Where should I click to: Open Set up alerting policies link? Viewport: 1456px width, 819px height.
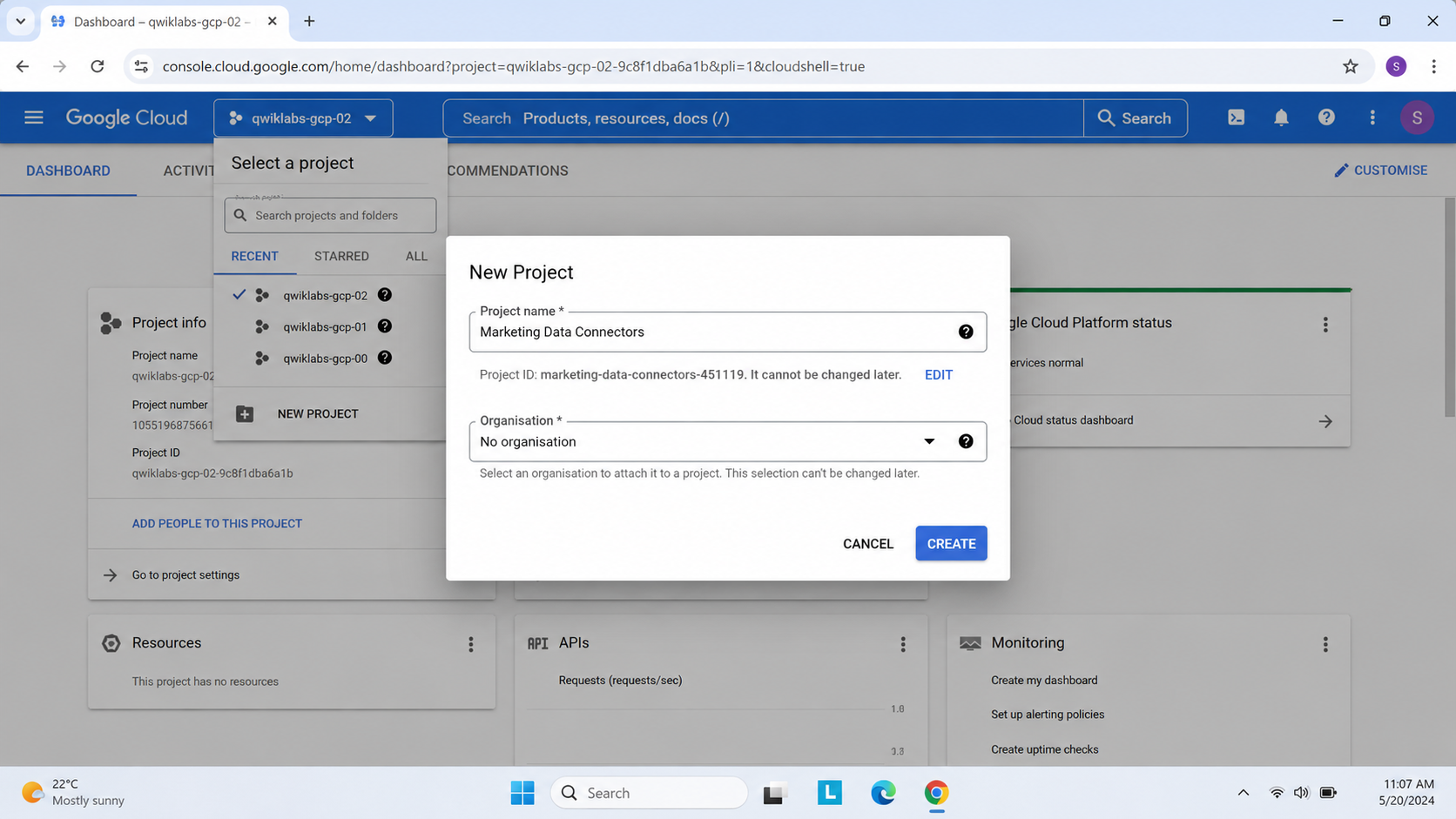[1048, 715]
